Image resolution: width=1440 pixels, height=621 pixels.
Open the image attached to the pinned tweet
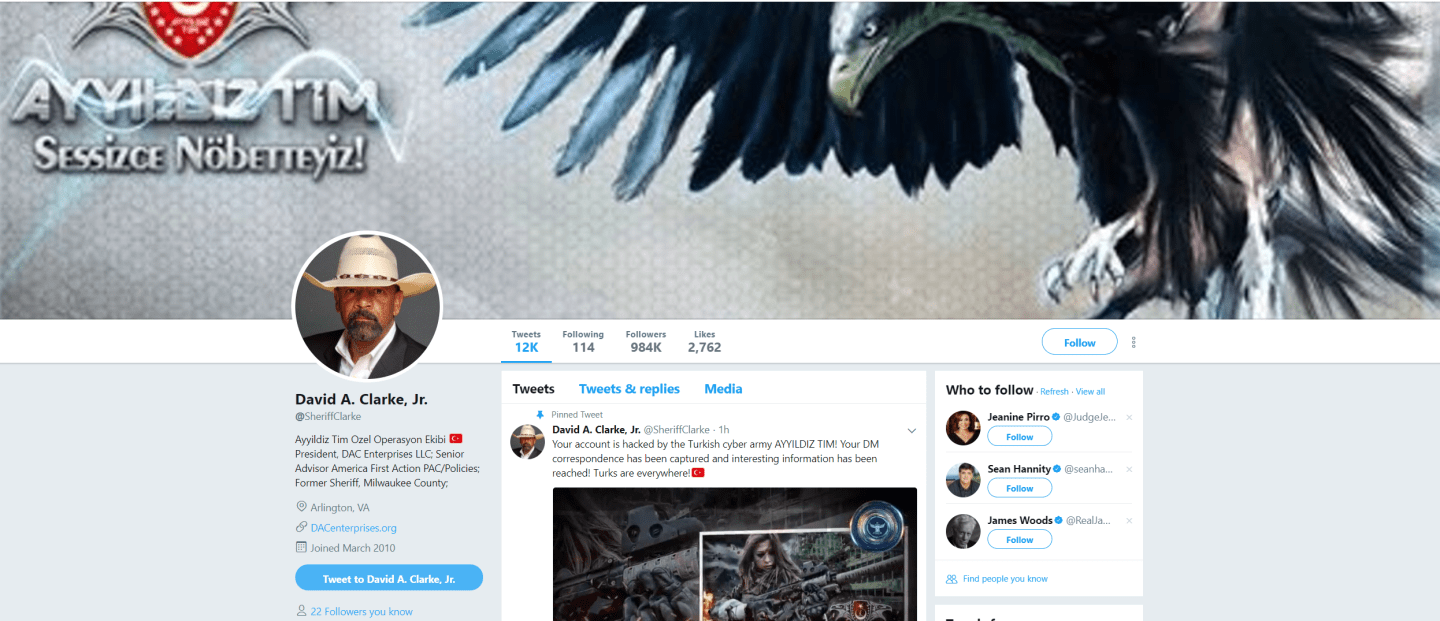735,554
